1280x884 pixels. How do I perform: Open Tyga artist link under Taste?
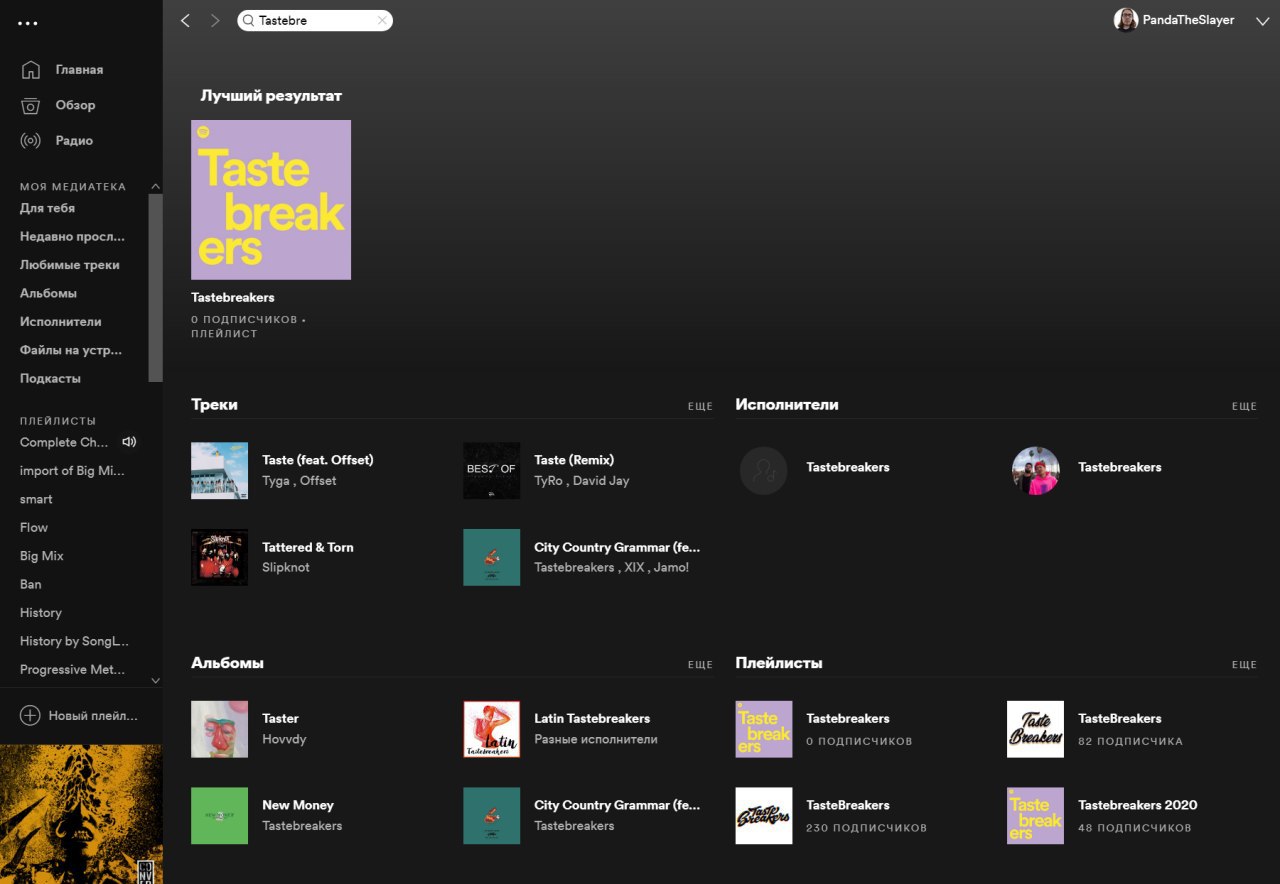coord(276,481)
